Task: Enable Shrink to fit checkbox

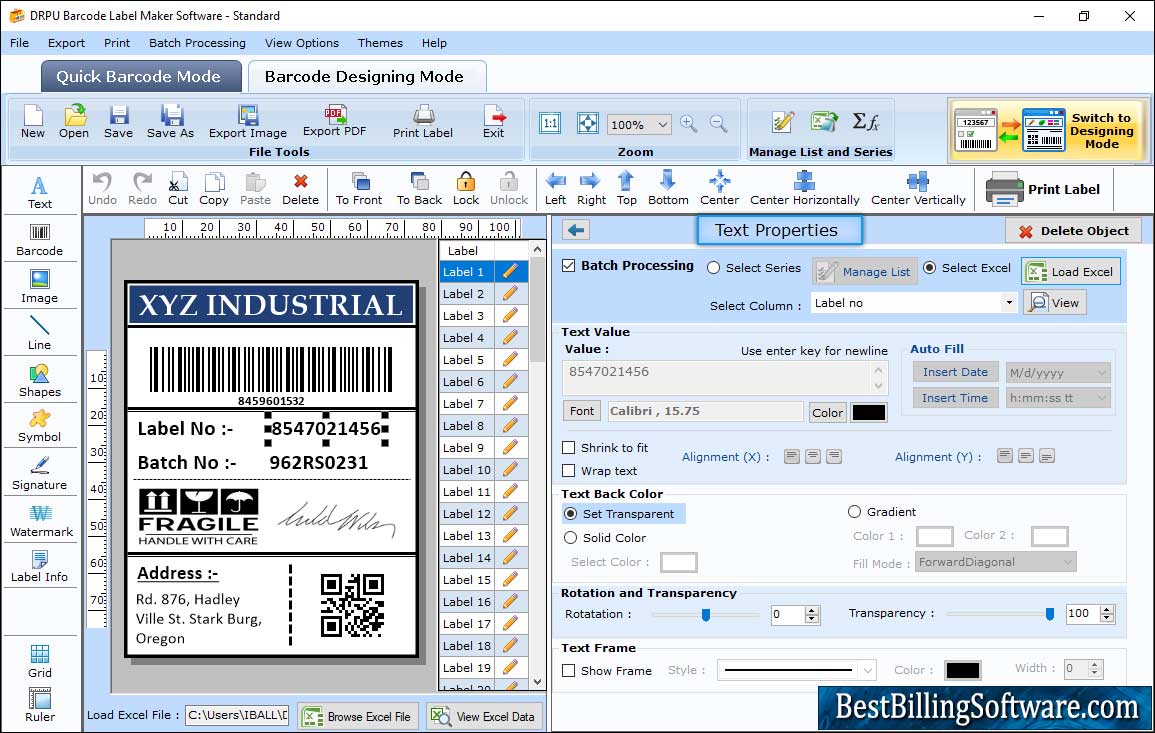Action: pyautogui.click(x=569, y=448)
